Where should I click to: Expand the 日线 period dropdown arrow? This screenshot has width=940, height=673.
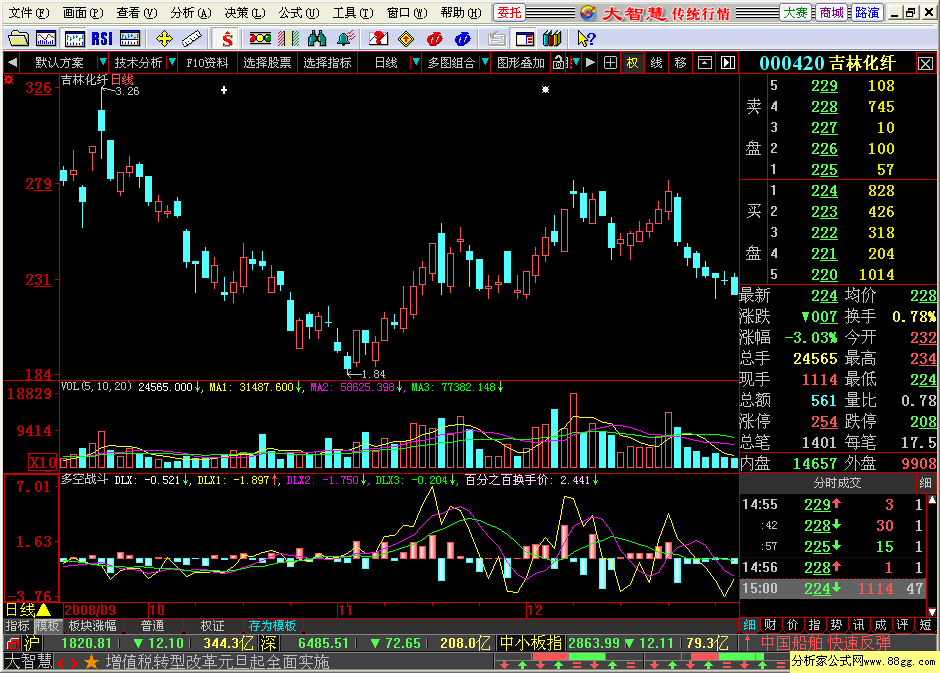tap(415, 62)
